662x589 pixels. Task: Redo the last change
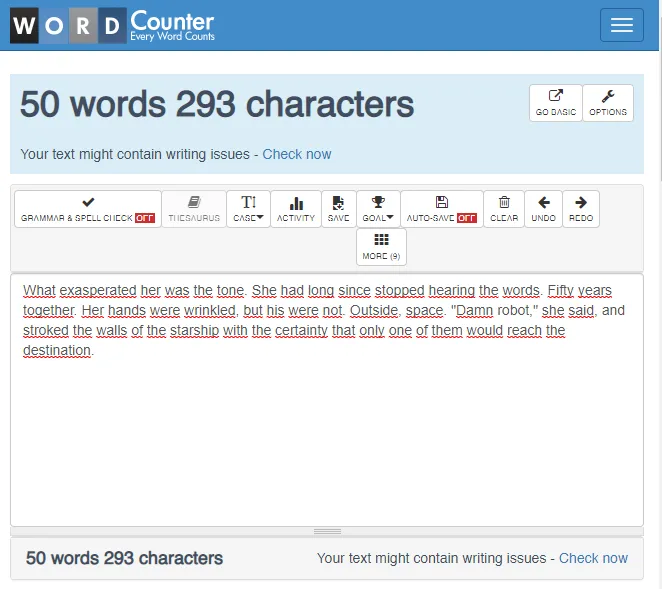(581, 209)
